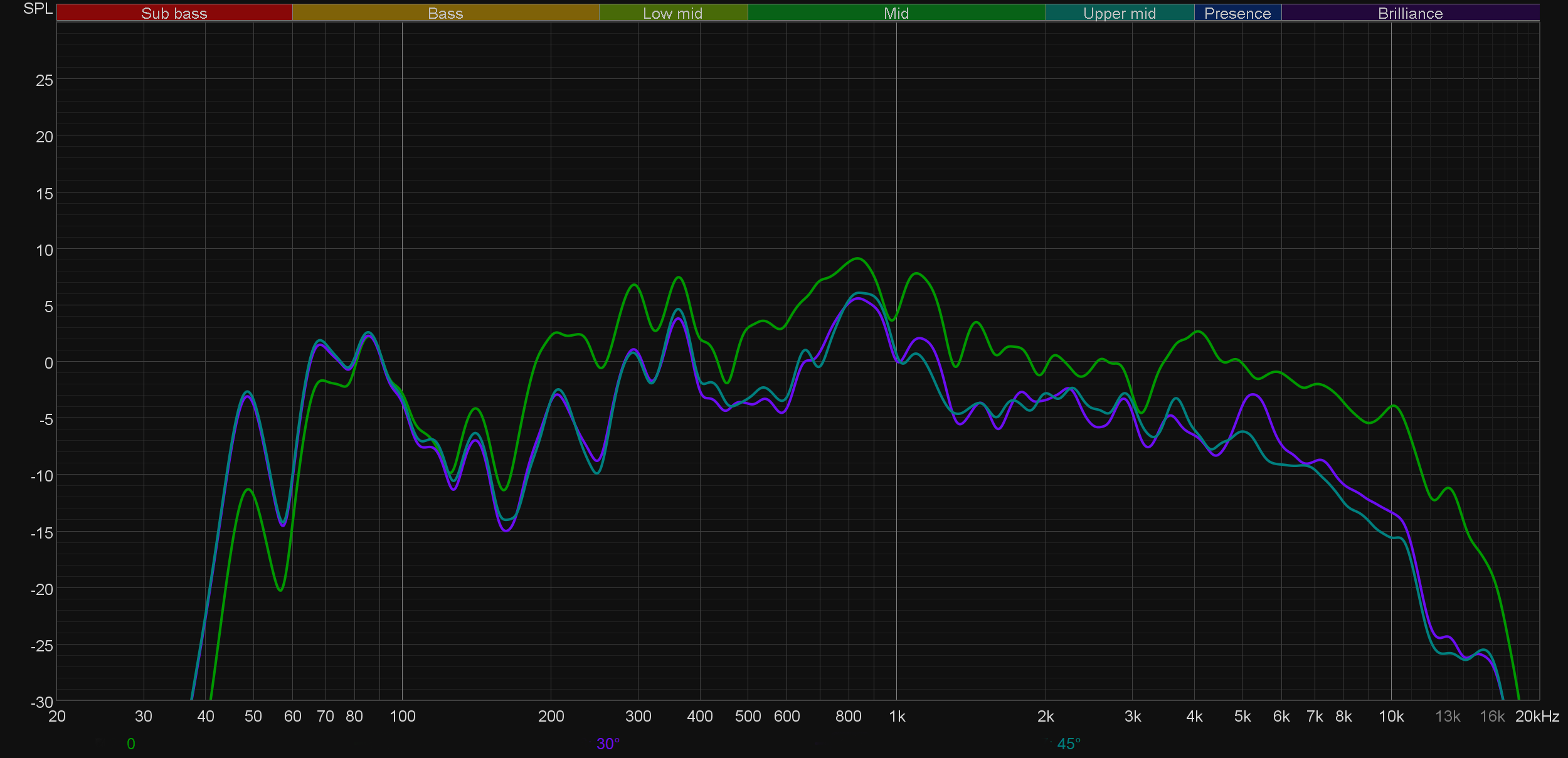The height and width of the screenshot is (758, 1568).
Task: Select the Mid band header
Action: click(896, 13)
